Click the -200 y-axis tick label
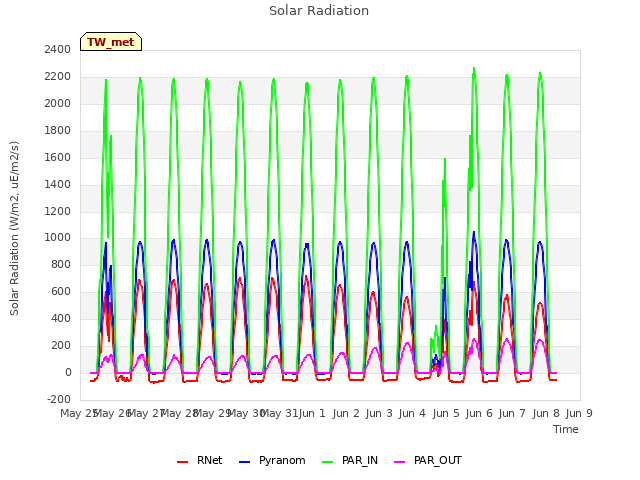Image resolution: width=640 pixels, height=480 pixels. (x=59, y=399)
